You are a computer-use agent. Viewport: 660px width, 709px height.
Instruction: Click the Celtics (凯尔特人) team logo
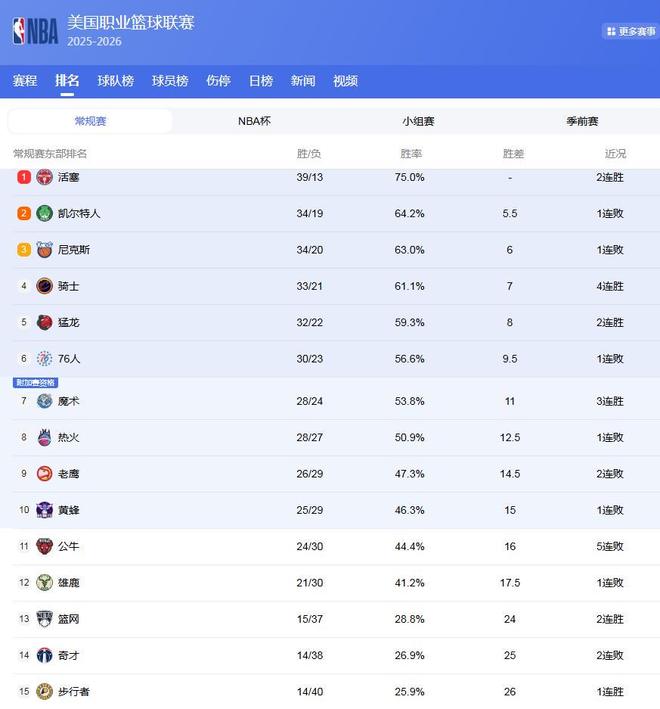click(x=44, y=213)
